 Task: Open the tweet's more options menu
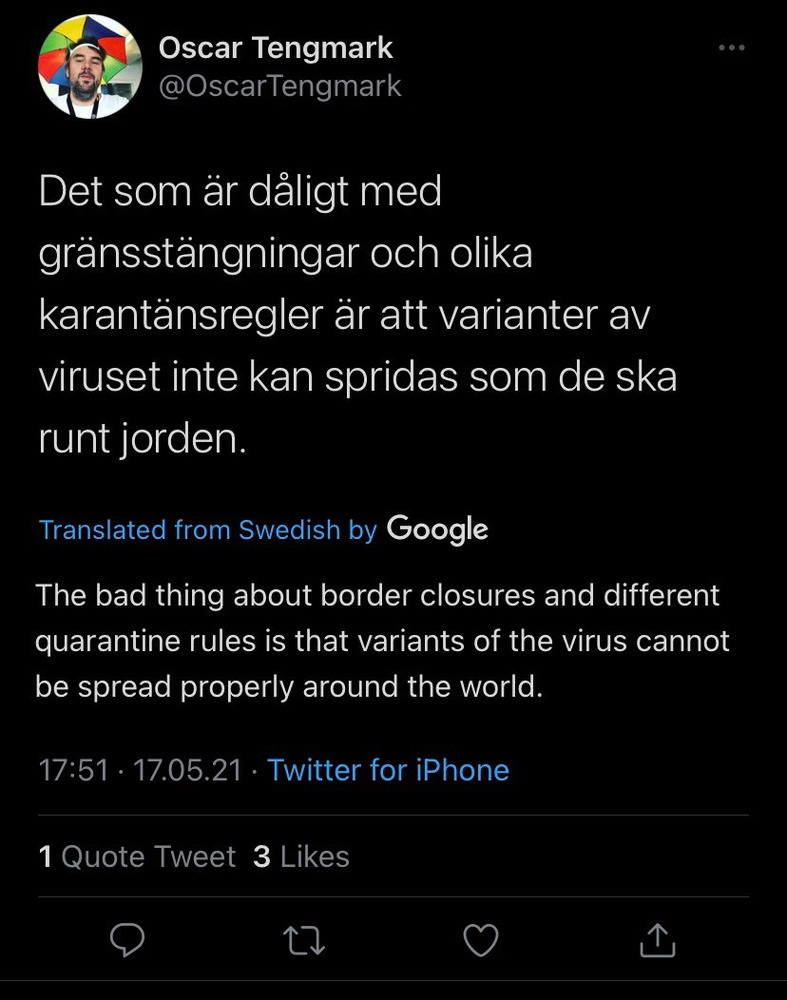coord(732,48)
